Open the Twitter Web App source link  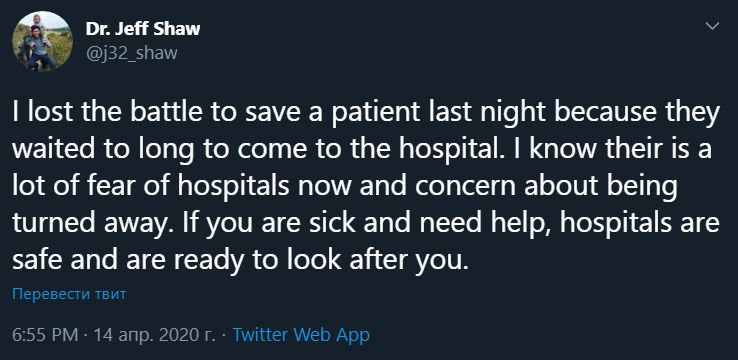301,335
